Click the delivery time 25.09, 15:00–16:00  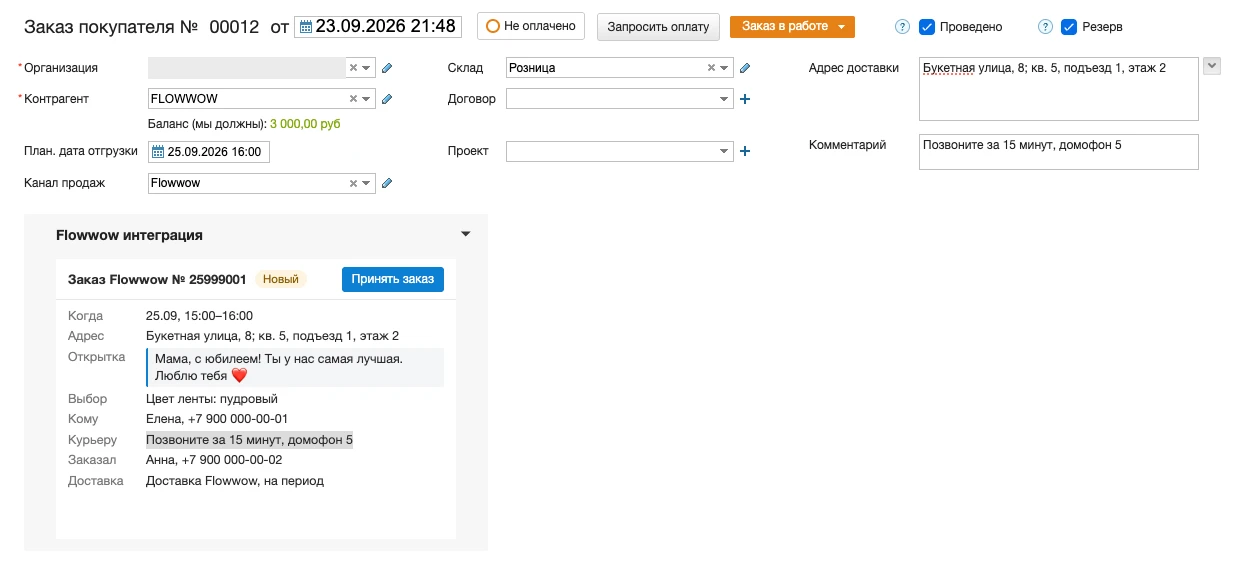199,316
